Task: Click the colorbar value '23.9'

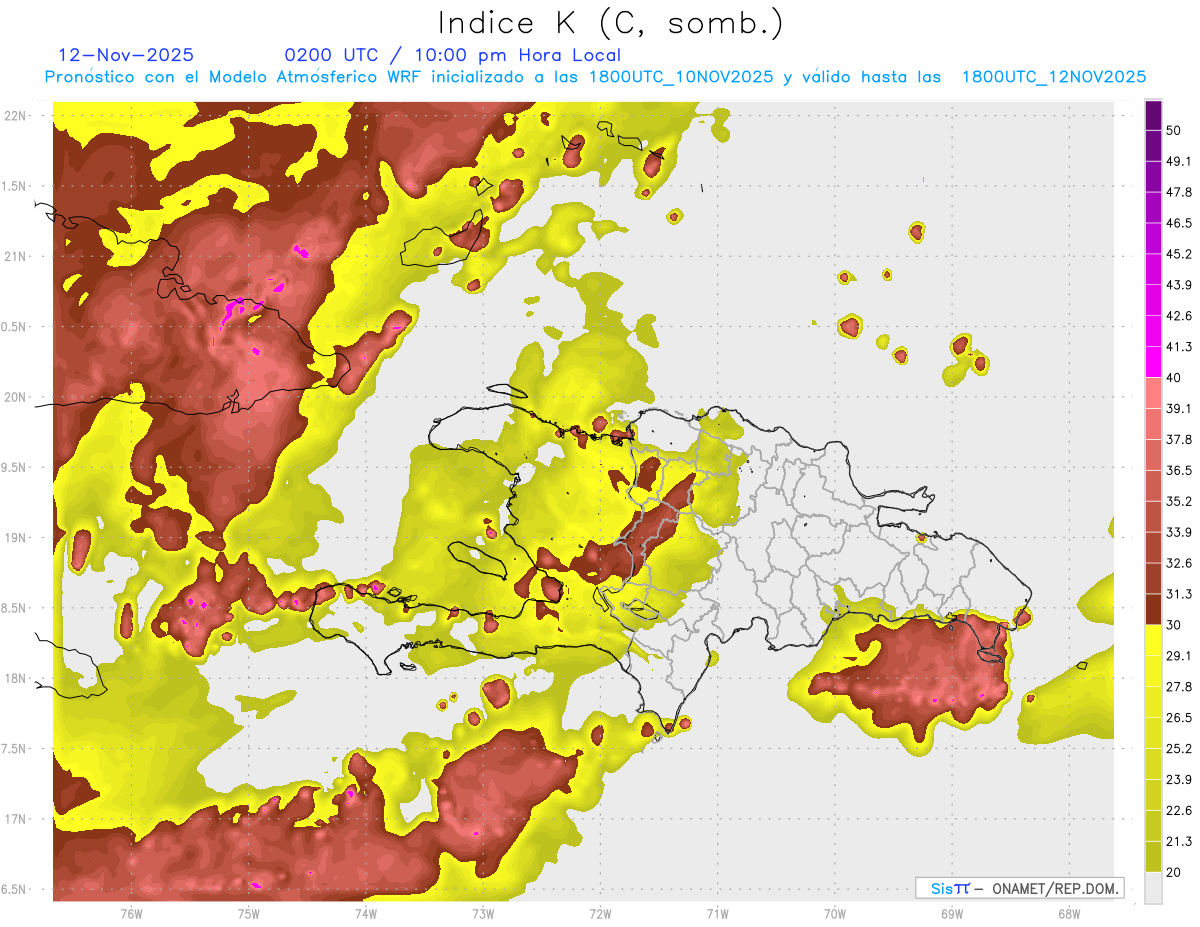Action: click(x=1178, y=780)
